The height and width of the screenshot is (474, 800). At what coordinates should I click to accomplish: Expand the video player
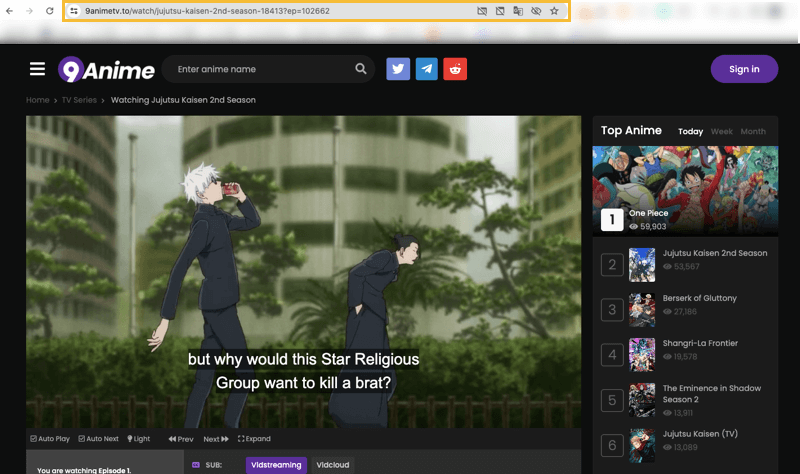254,439
